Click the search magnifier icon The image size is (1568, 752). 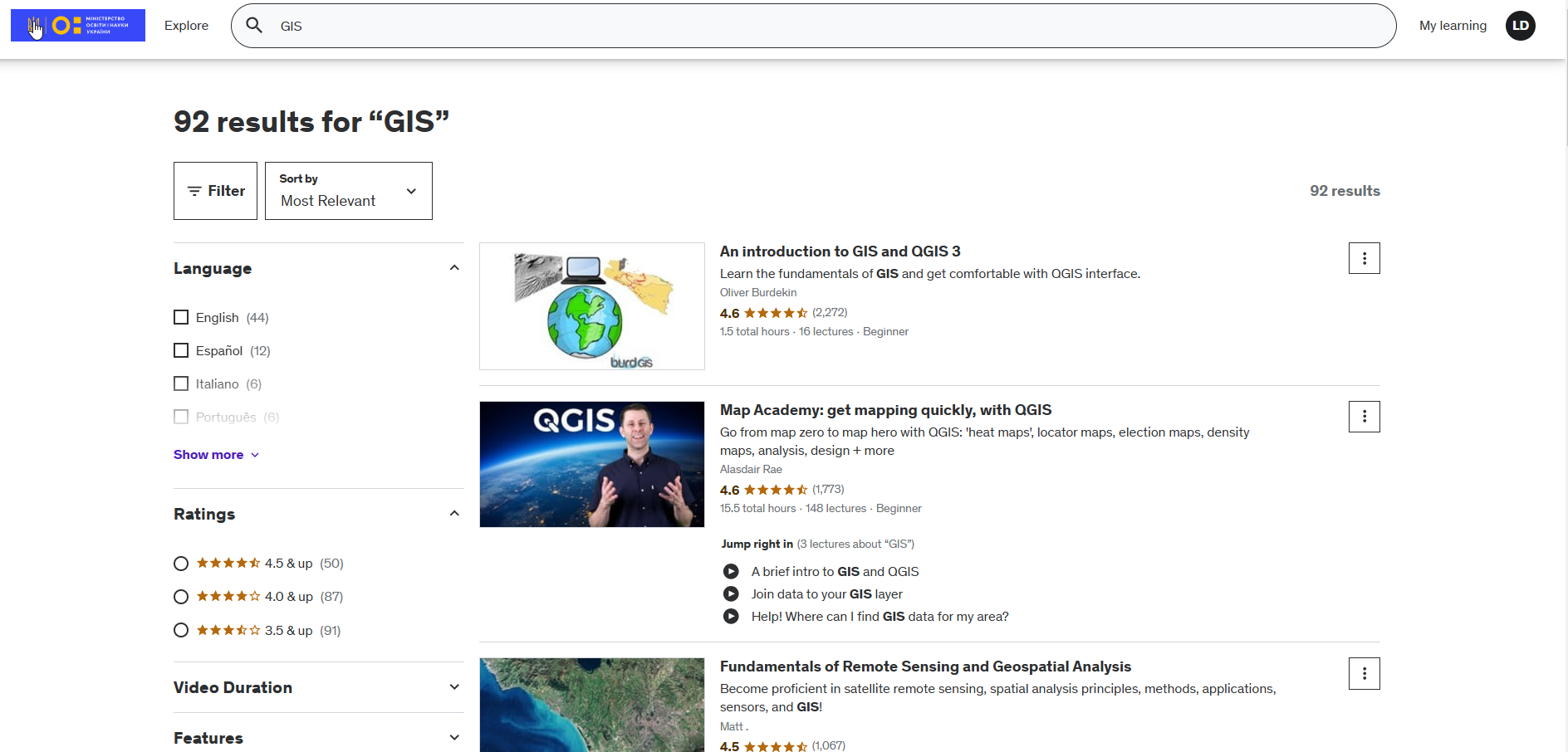255,26
